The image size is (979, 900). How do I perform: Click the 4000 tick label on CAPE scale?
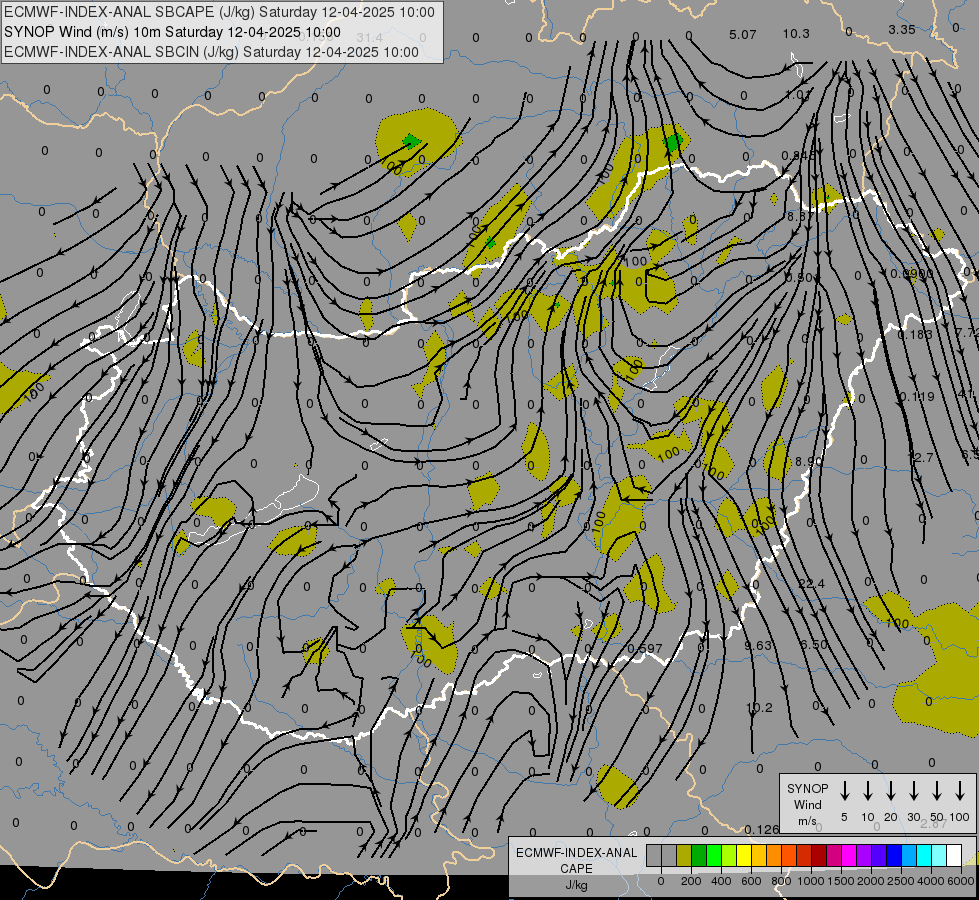pyautogui.click(x=931, y=881)
